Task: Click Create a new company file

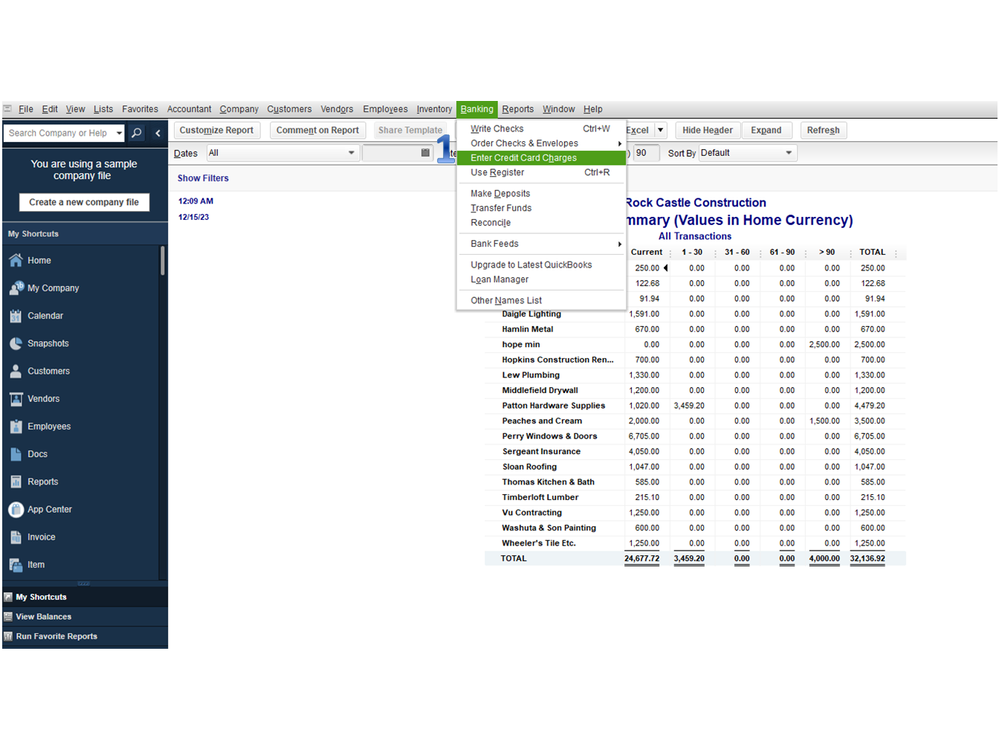Action: (83, 202)
